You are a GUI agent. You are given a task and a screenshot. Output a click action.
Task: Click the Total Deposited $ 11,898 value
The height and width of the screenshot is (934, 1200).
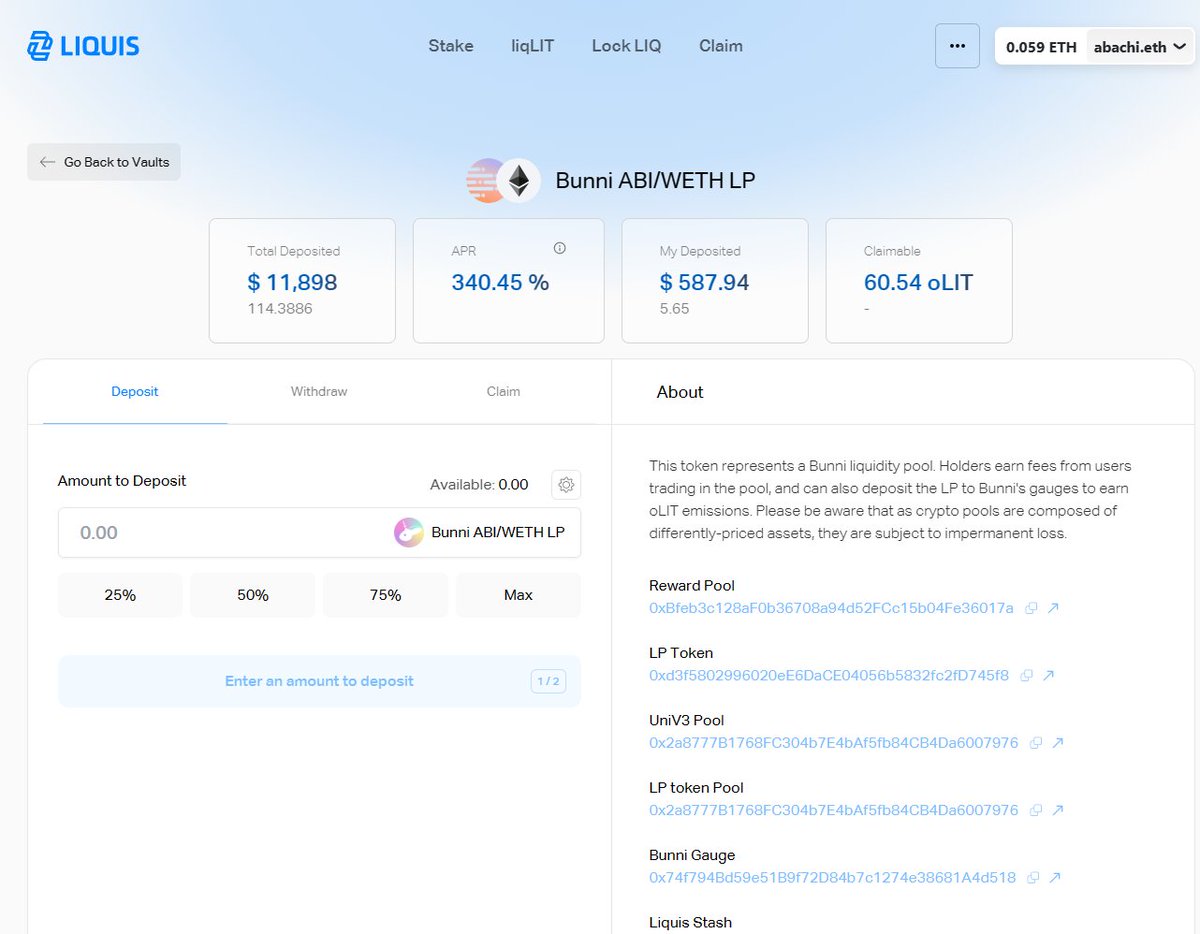(292, 282)
